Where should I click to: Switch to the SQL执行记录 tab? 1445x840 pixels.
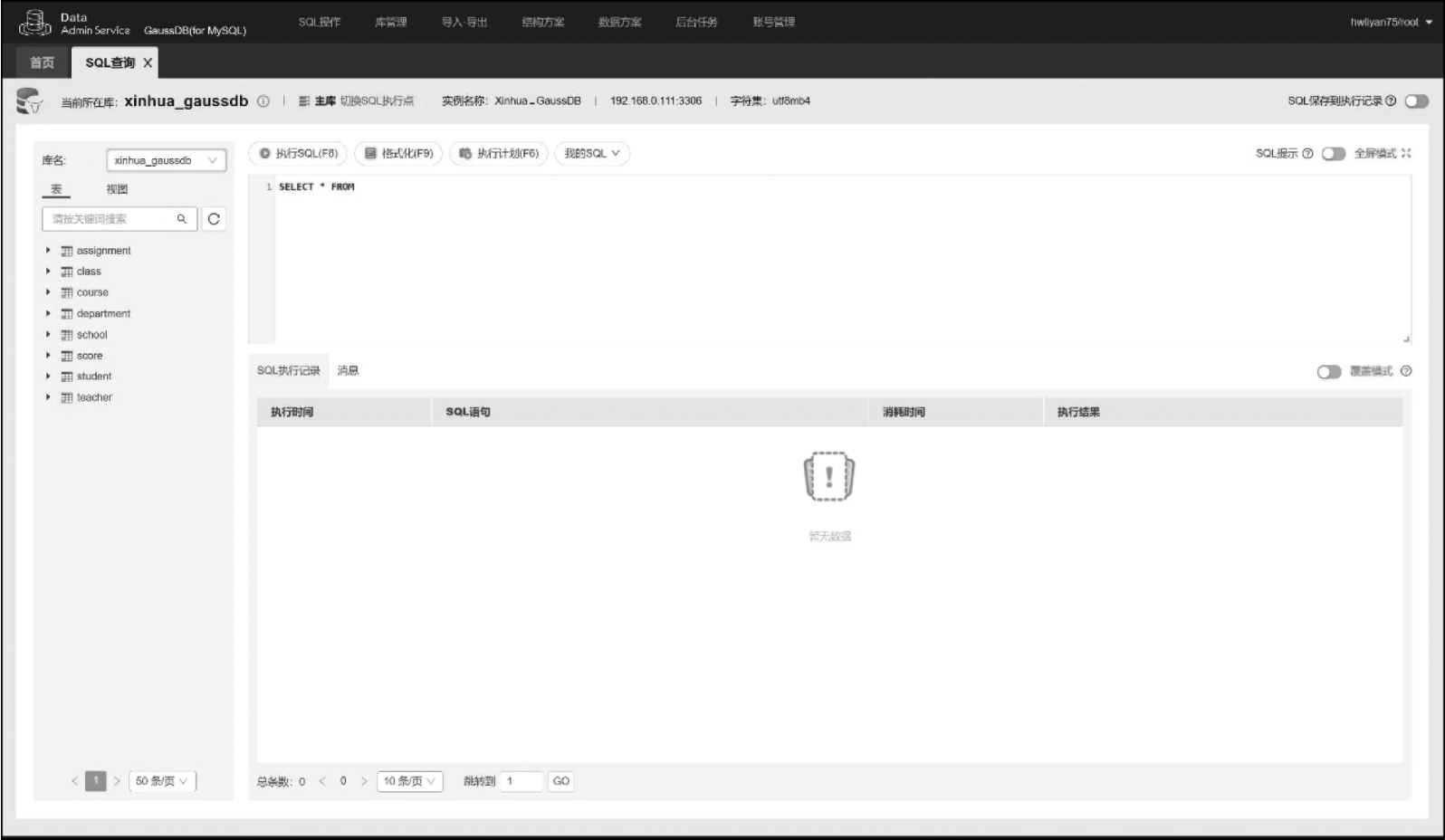pyautogui.click(x=289, y=371)
